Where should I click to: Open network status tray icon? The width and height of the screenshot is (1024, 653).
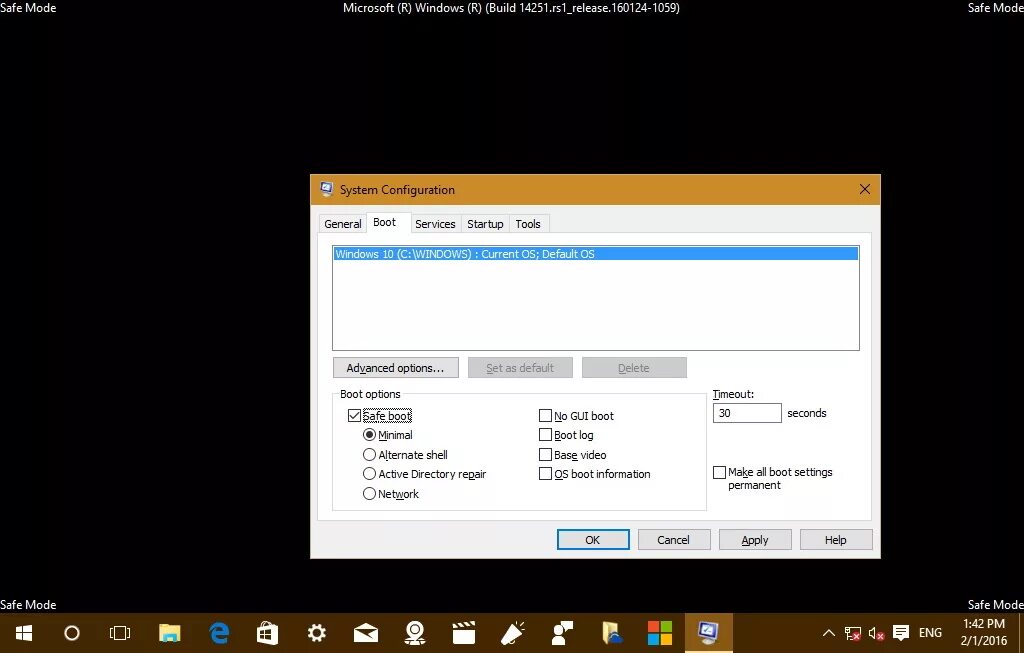coord(852,633)
